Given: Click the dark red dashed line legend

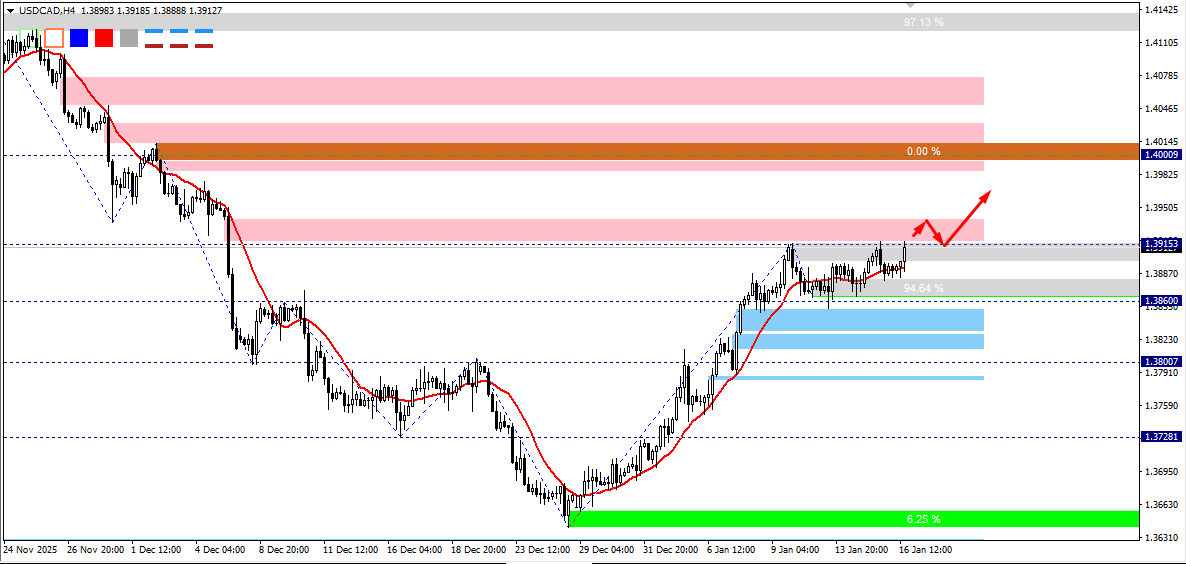Looking at the screenshot, I should tap(179, 45).
